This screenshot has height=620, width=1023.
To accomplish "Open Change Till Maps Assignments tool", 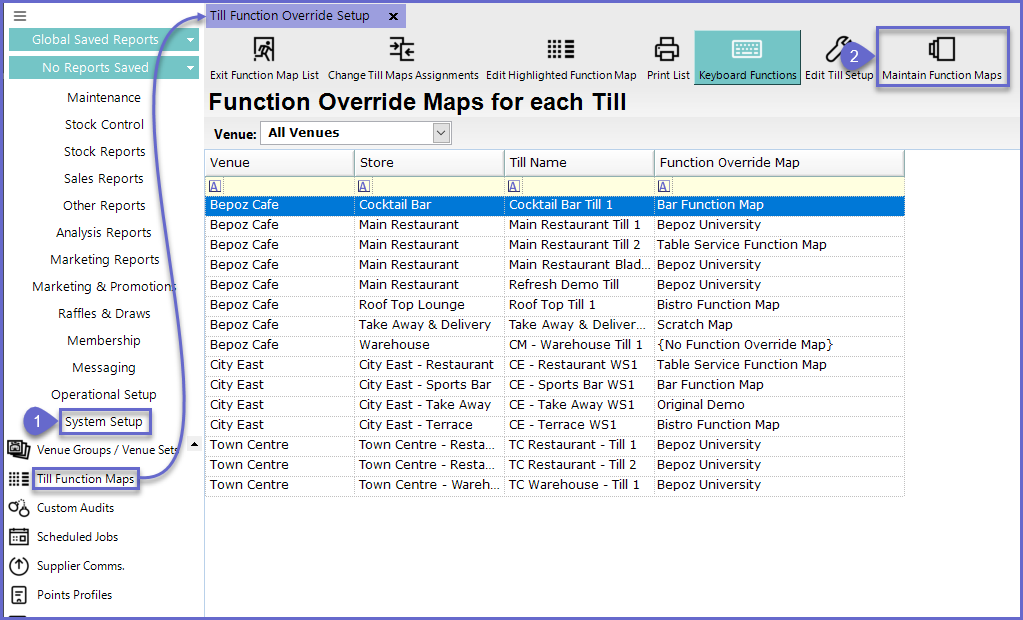I will [402, 50].
